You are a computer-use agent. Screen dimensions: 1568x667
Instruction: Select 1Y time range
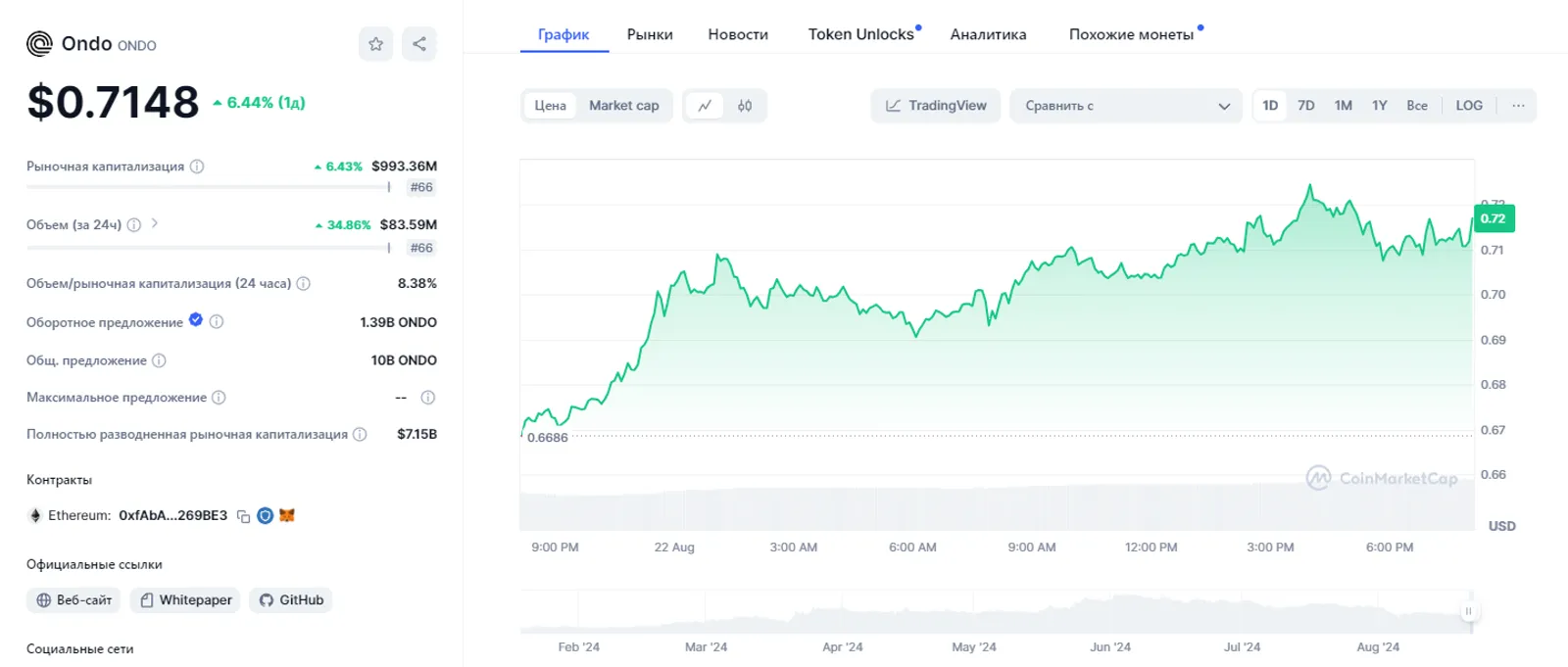point(1380,106)
